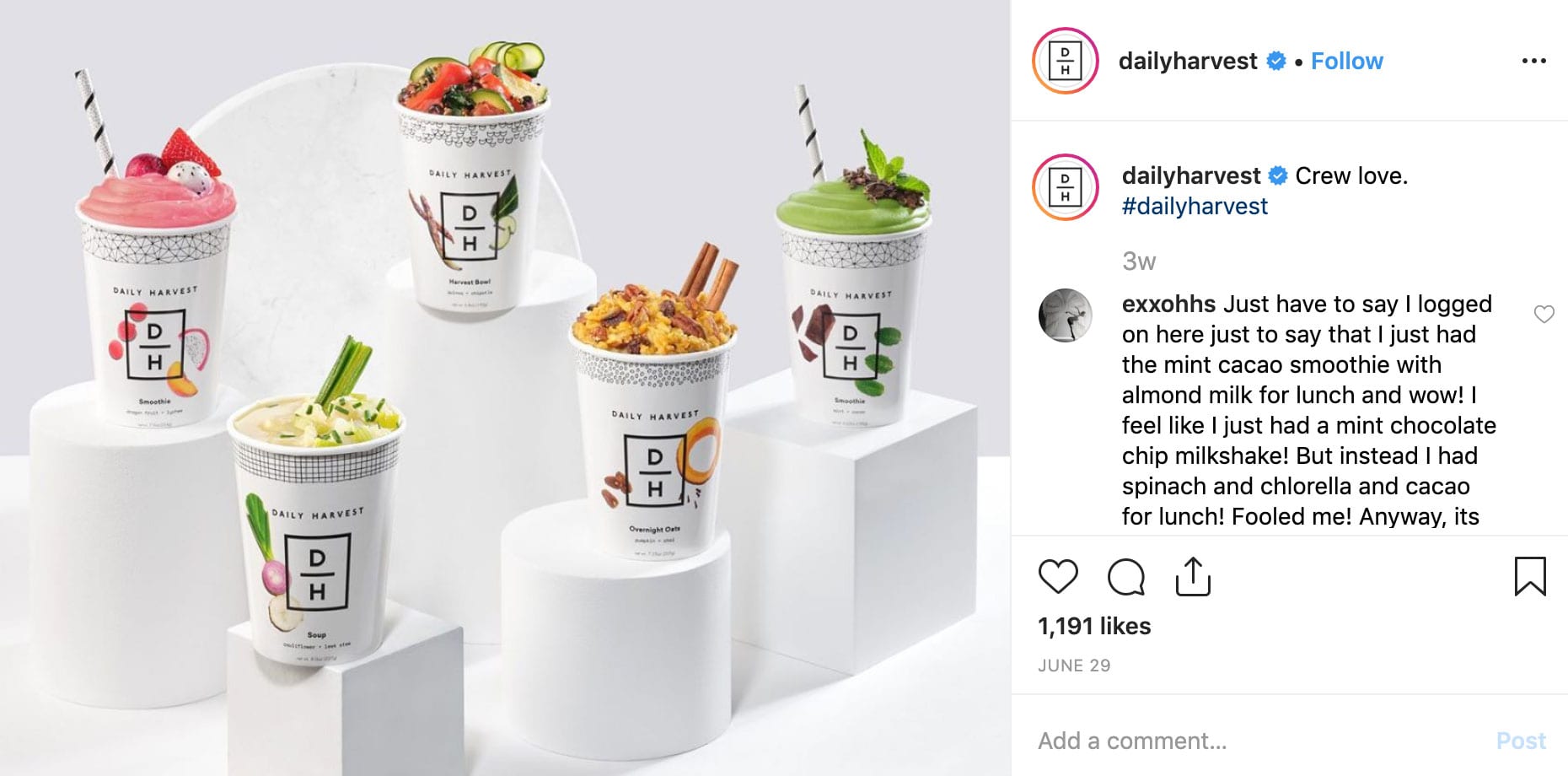Like the exxohhs comment with the small heart
This screenshot has width=1568, height=776.
(x=1544, y=314)
